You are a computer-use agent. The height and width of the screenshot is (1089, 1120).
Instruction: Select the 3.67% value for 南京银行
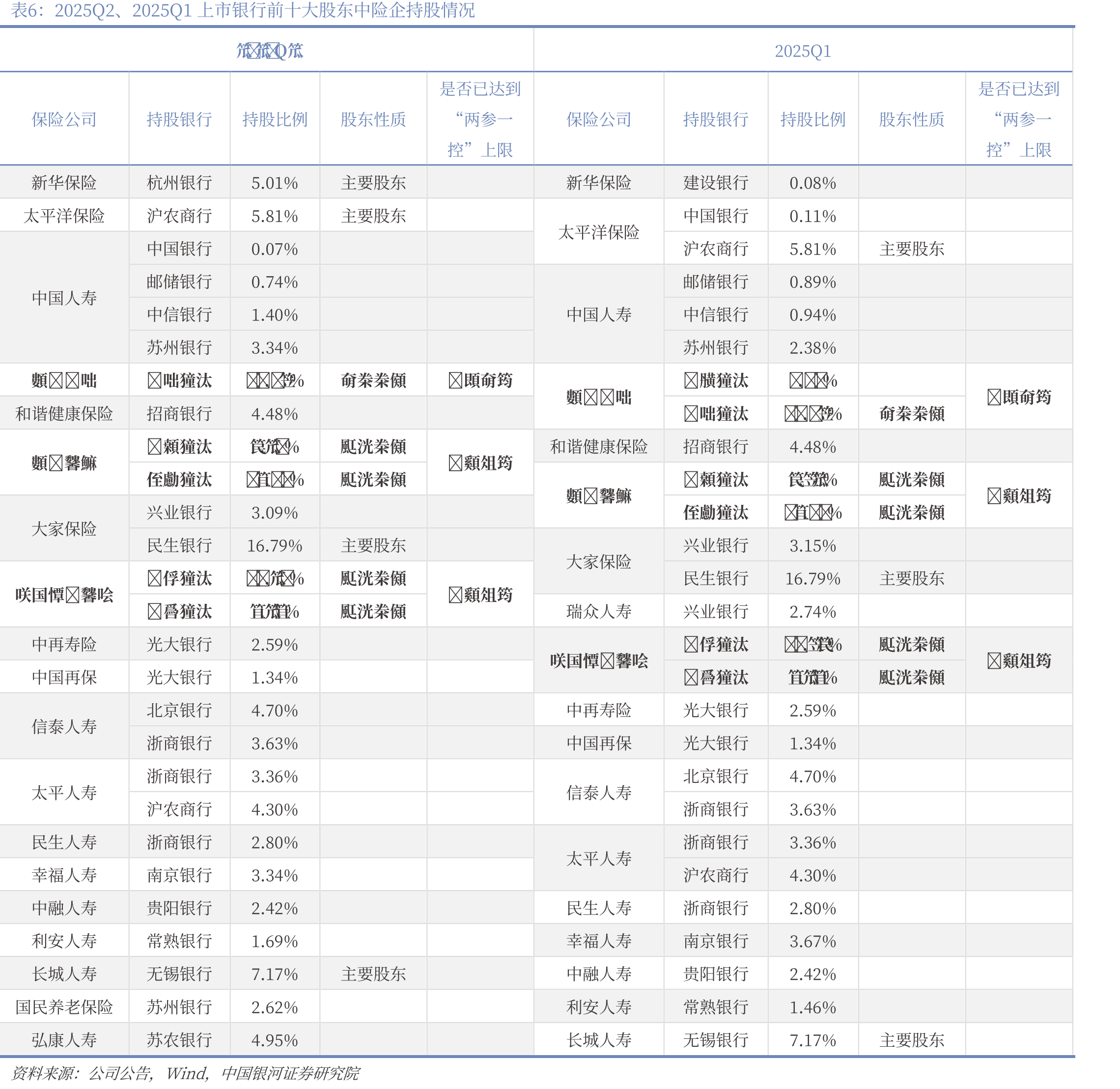[813, 942]
